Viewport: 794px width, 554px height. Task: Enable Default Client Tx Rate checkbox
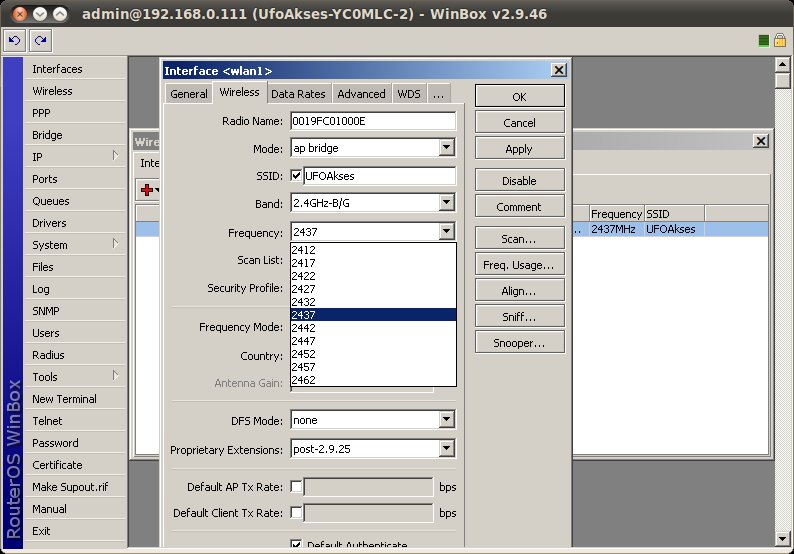[296, 513]
